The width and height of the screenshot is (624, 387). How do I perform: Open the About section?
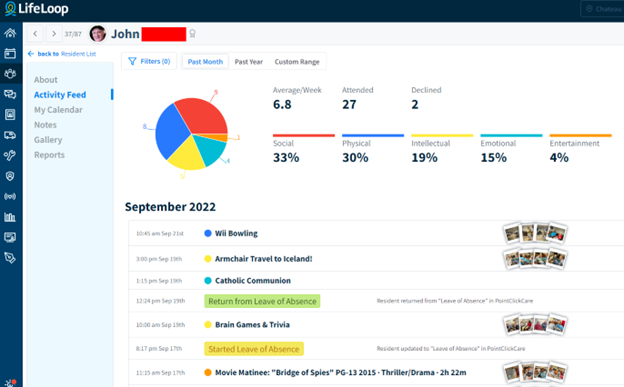(x=46, y=80)
